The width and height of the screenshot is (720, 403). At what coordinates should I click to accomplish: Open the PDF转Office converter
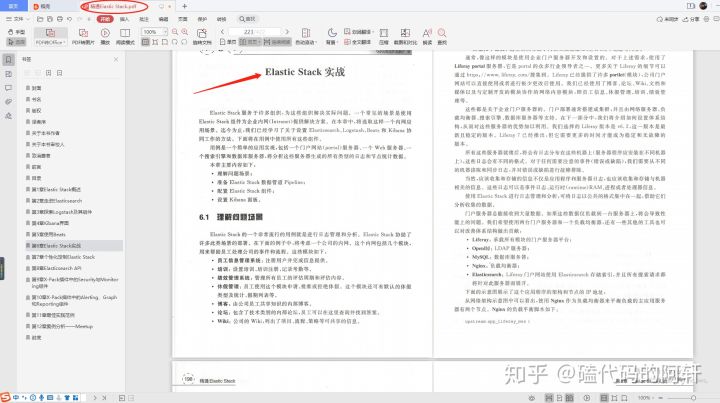(x=51, y=36)
